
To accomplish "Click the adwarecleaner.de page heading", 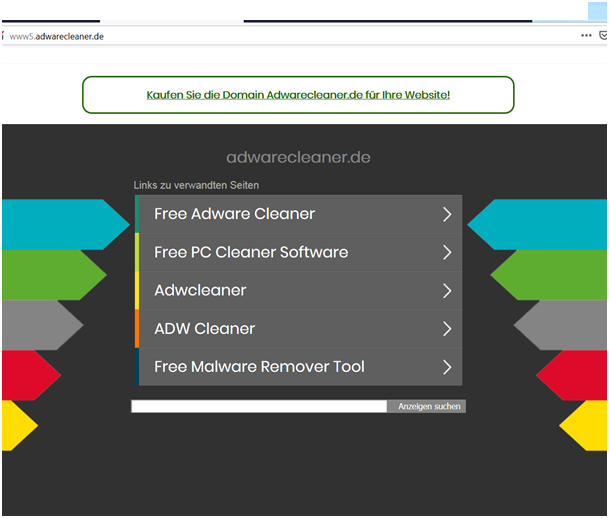I will (298, 157).
